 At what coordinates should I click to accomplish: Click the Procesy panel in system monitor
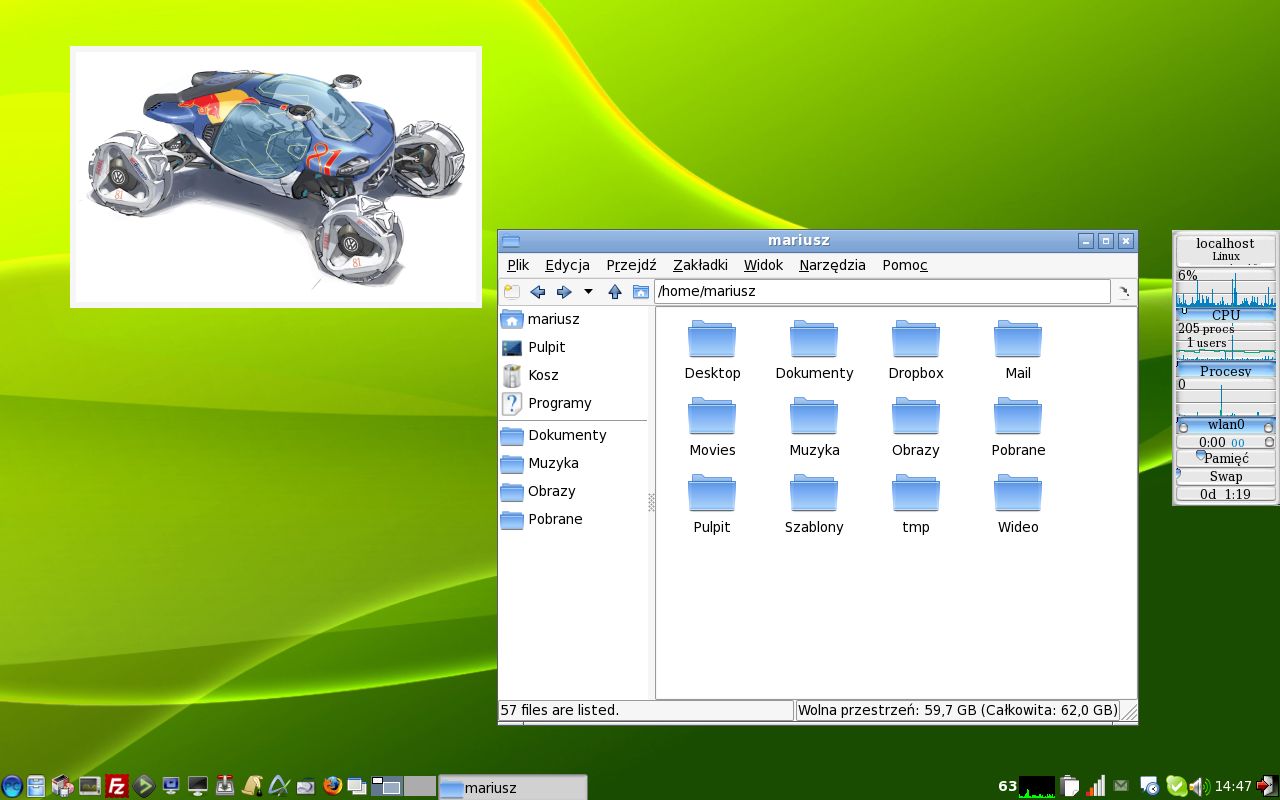click(x=1226, y=371)
